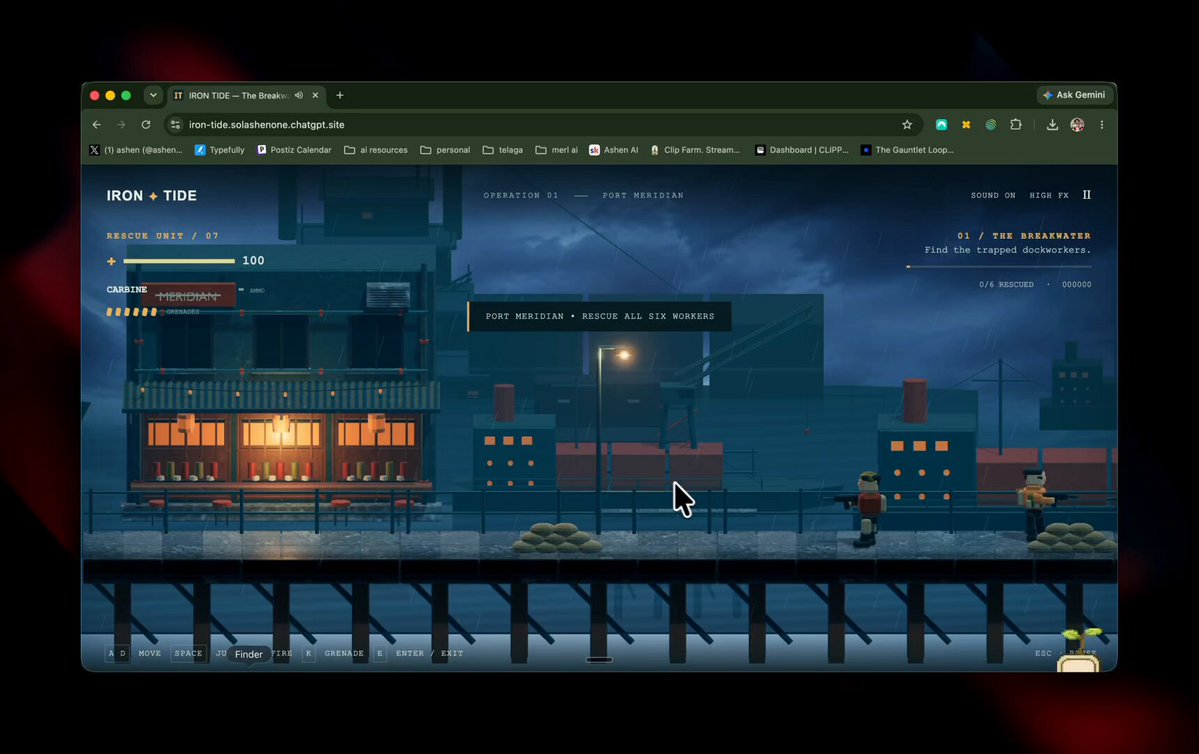
Task: Reload the page with the refresh icon
Action: coord(145,125)
